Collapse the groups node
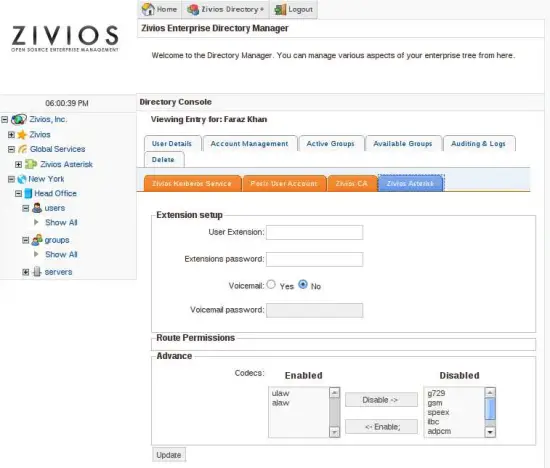The width and height of the screenshot is (550, 468). coord(26,240)
